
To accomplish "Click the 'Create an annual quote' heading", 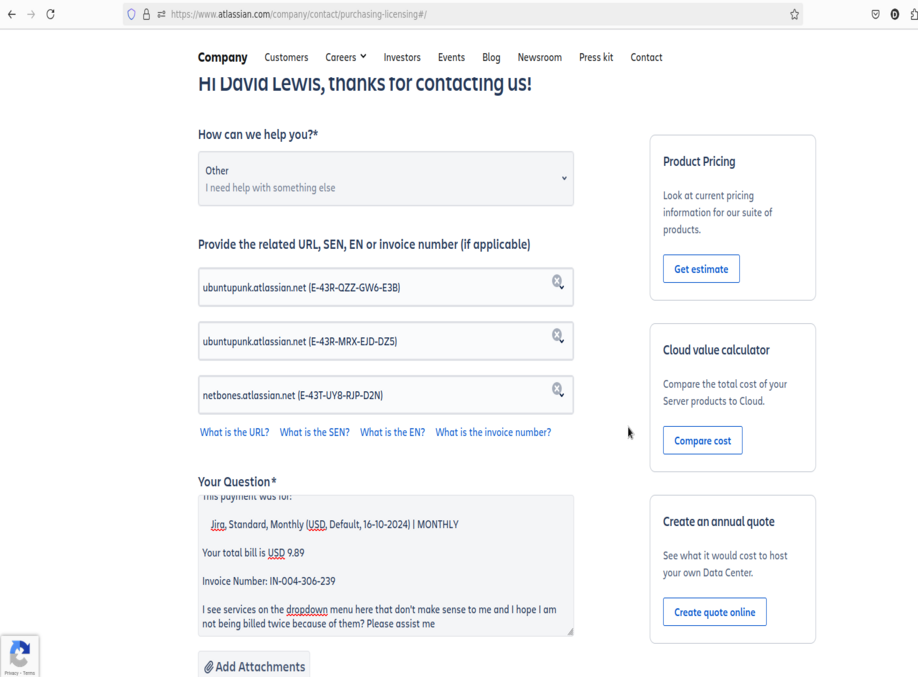I will (718, 522).
